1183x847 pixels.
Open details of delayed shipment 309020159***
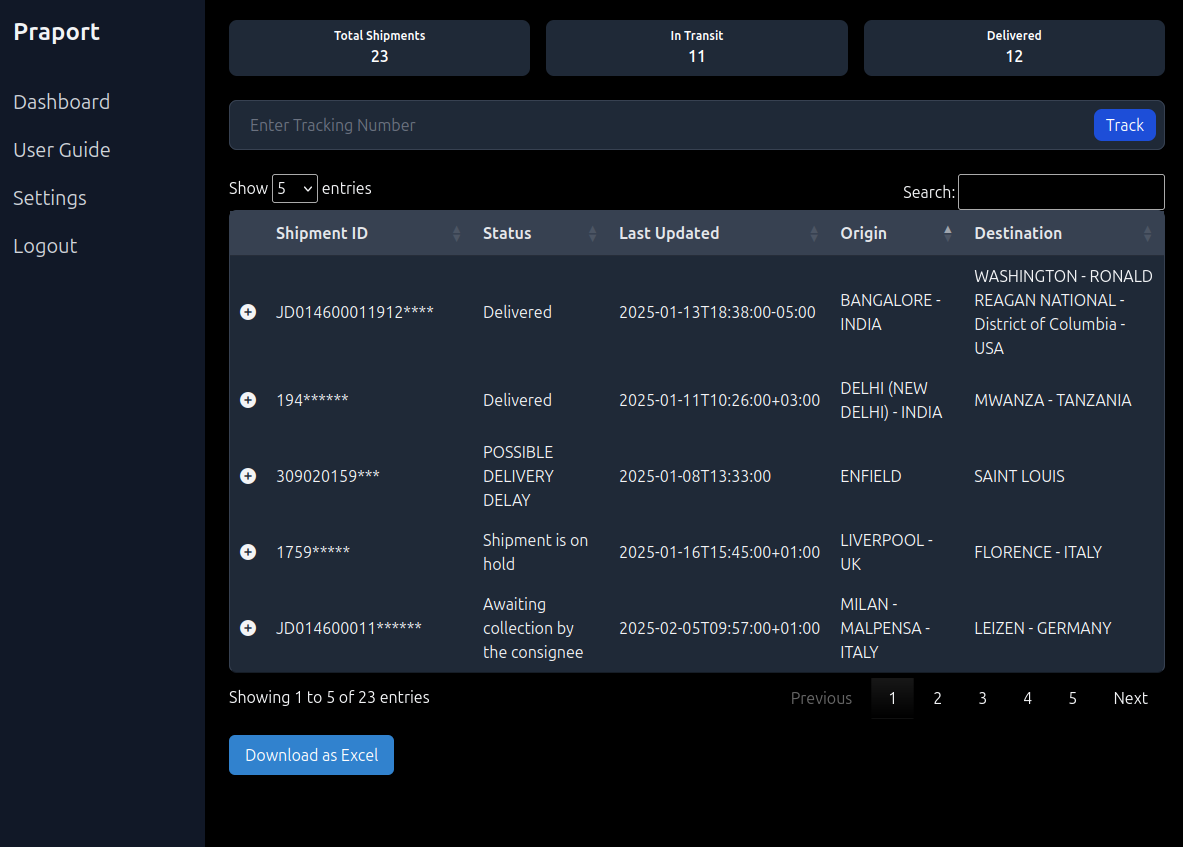click(x=248, y=476)
